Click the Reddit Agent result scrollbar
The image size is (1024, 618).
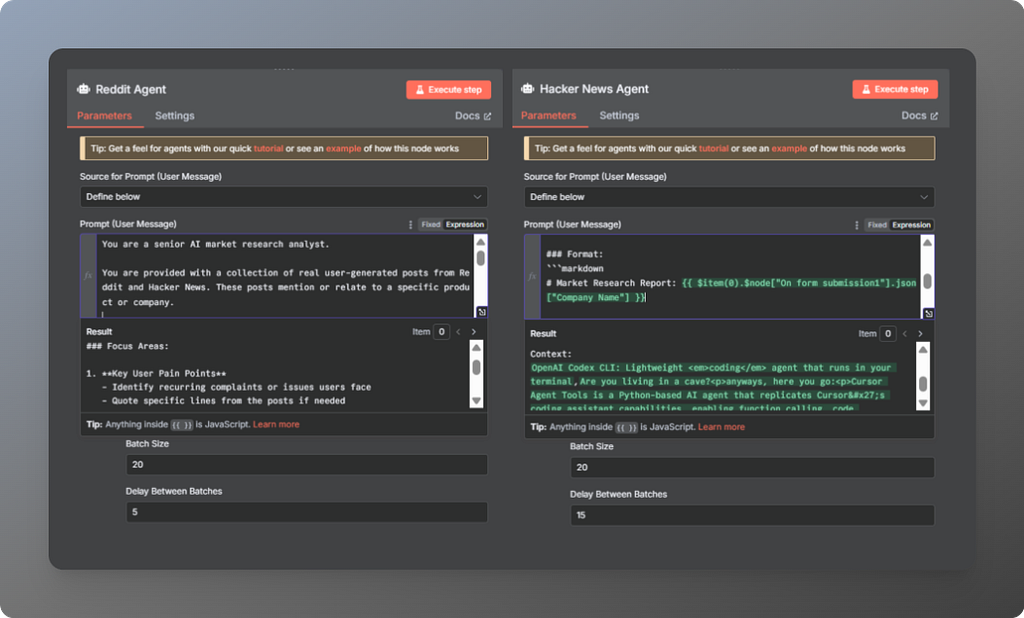(x=477, y=374)
